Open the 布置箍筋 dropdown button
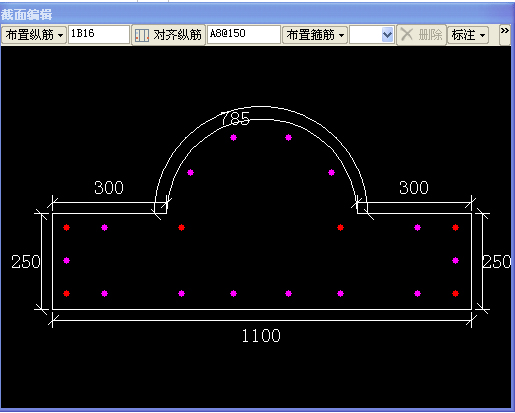This screenshot has width=515, height=413. tap(315, 35)
